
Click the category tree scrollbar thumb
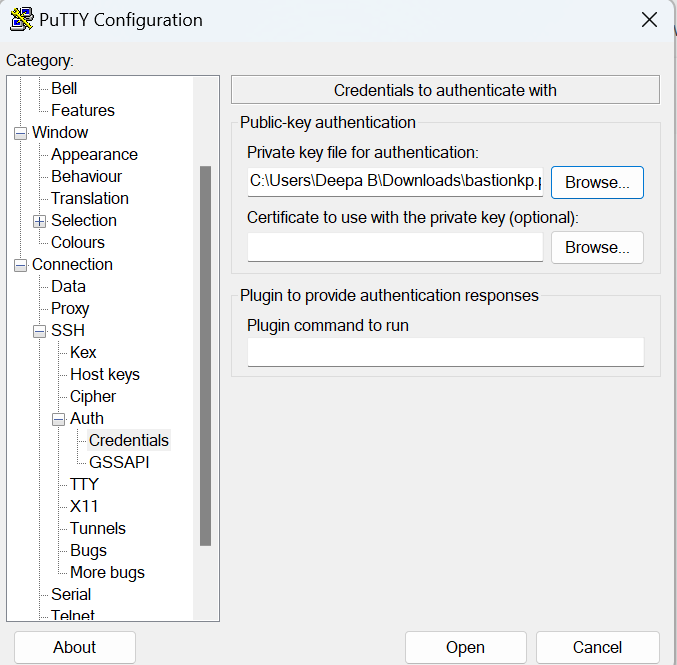click(x=206, y=356)
